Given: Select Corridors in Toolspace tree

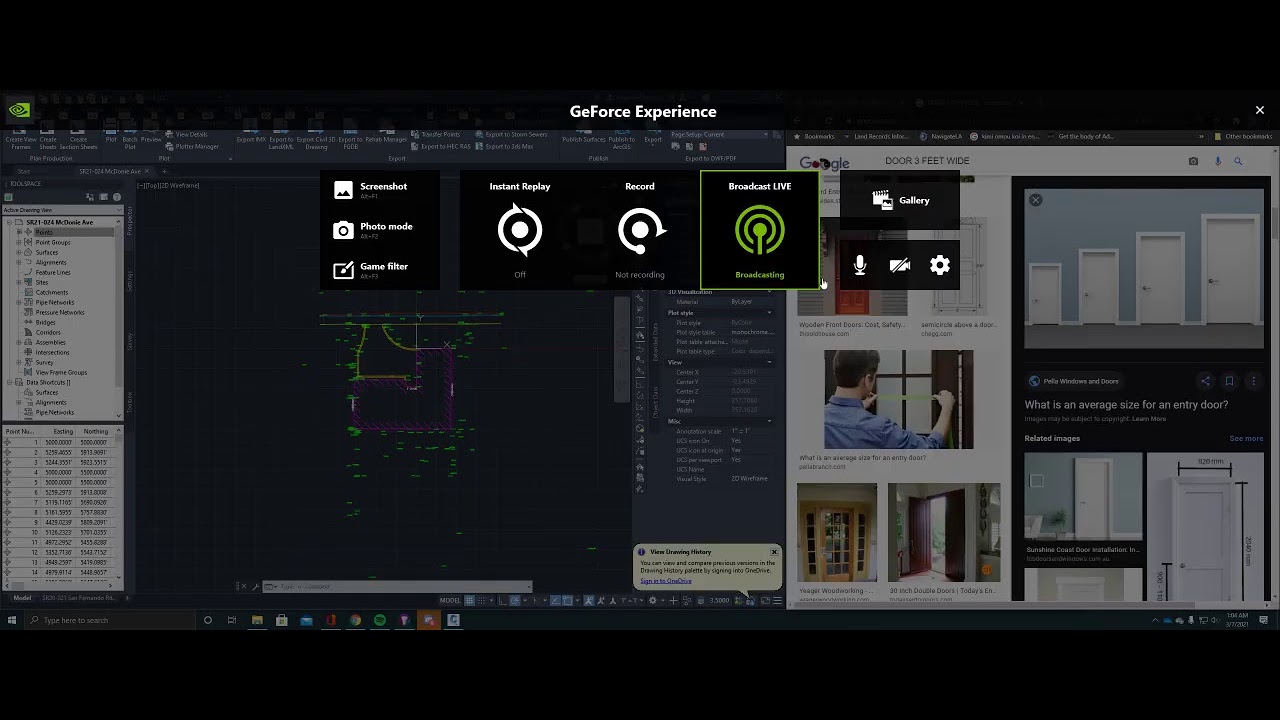Looking at the screenshot, I should (48, 332).
